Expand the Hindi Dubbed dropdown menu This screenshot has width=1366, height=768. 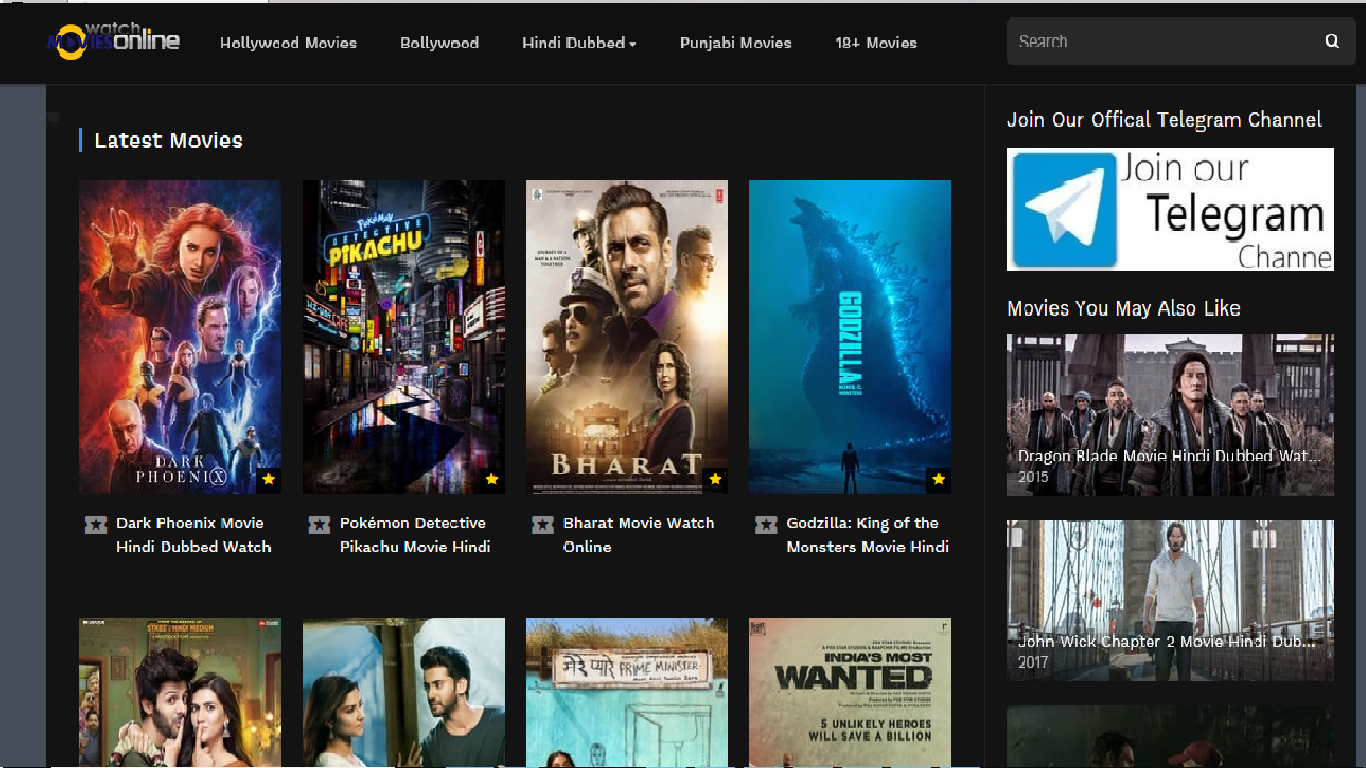click(579, 43)
